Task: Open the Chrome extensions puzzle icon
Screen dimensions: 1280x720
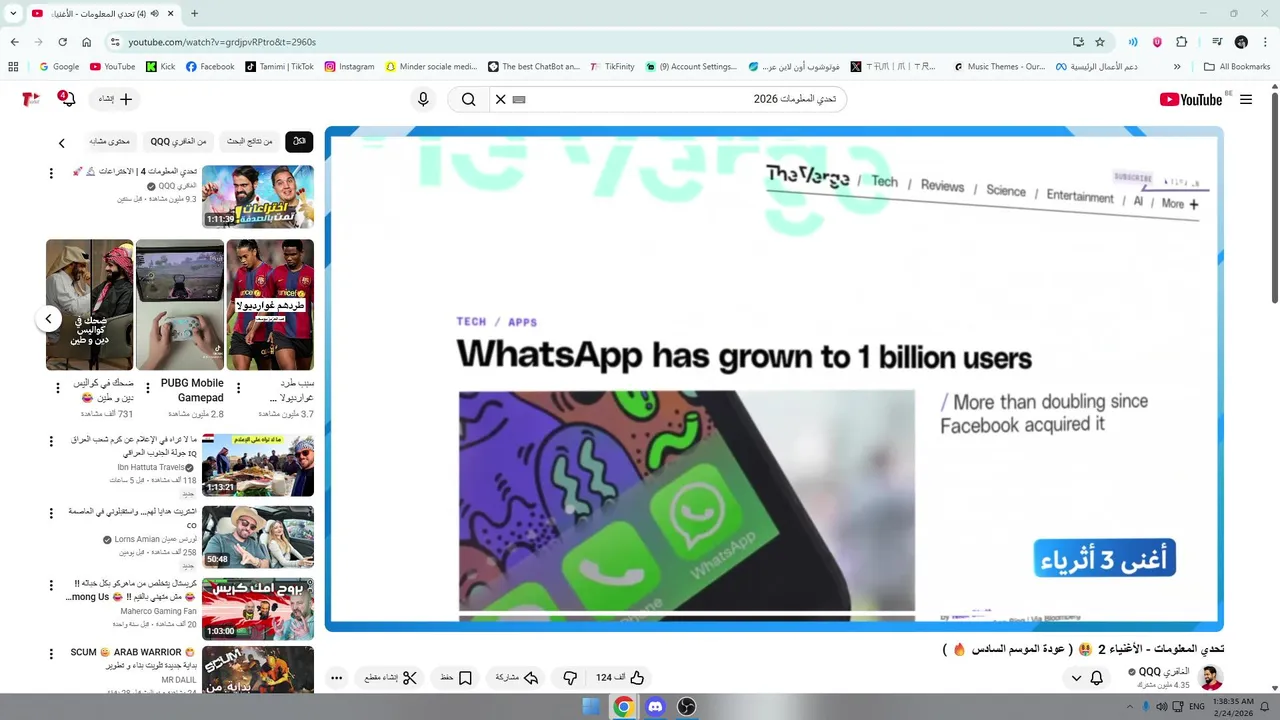Action: tap(1182, 42)
